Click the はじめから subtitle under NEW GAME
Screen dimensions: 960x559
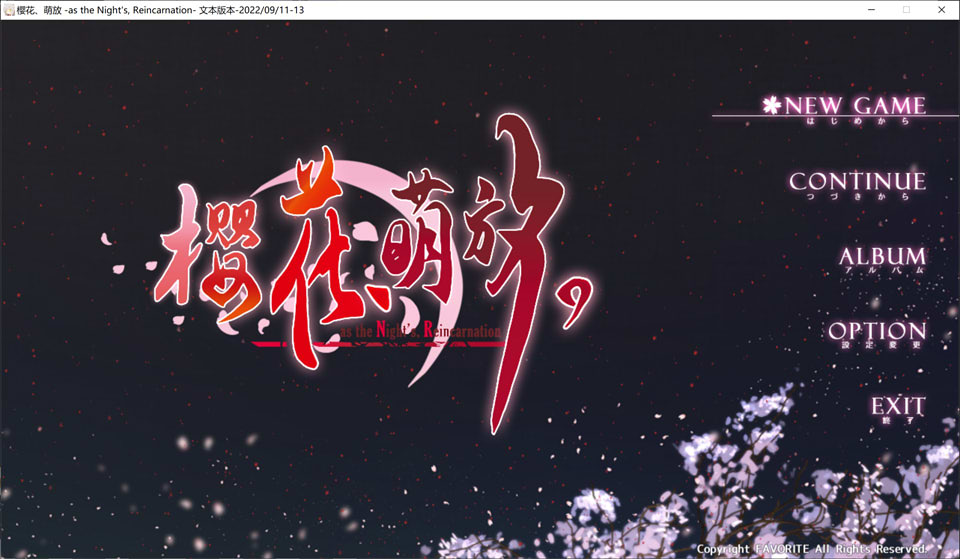[x=857, y=122]
